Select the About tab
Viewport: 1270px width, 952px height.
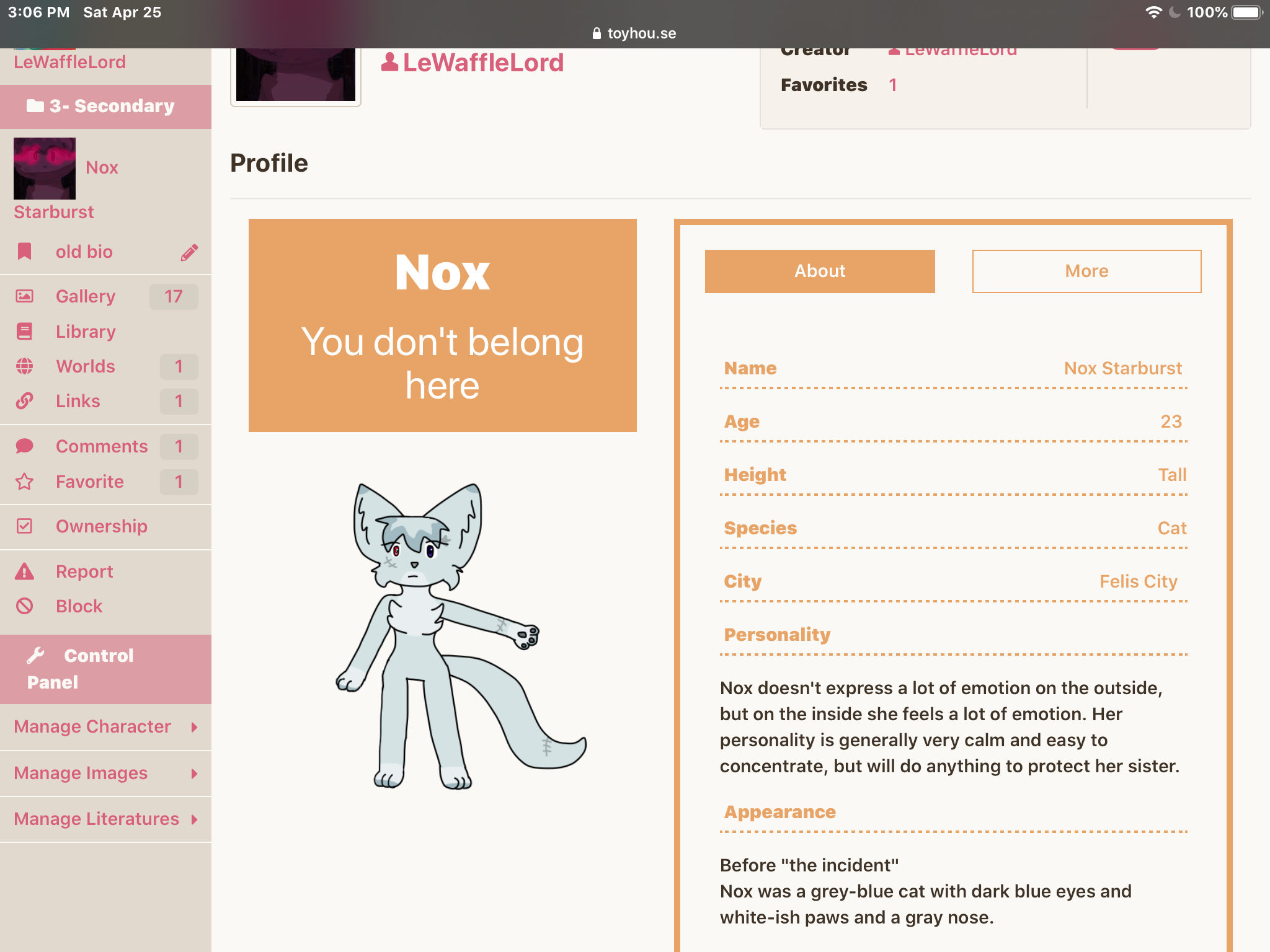[x=819, y=270]
